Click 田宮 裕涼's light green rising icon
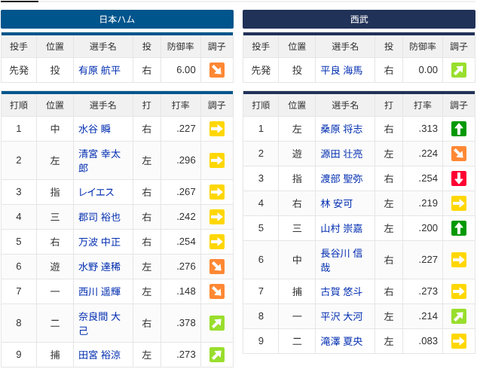The height and width of the screenshot is (369, 480). coord(217,355)
